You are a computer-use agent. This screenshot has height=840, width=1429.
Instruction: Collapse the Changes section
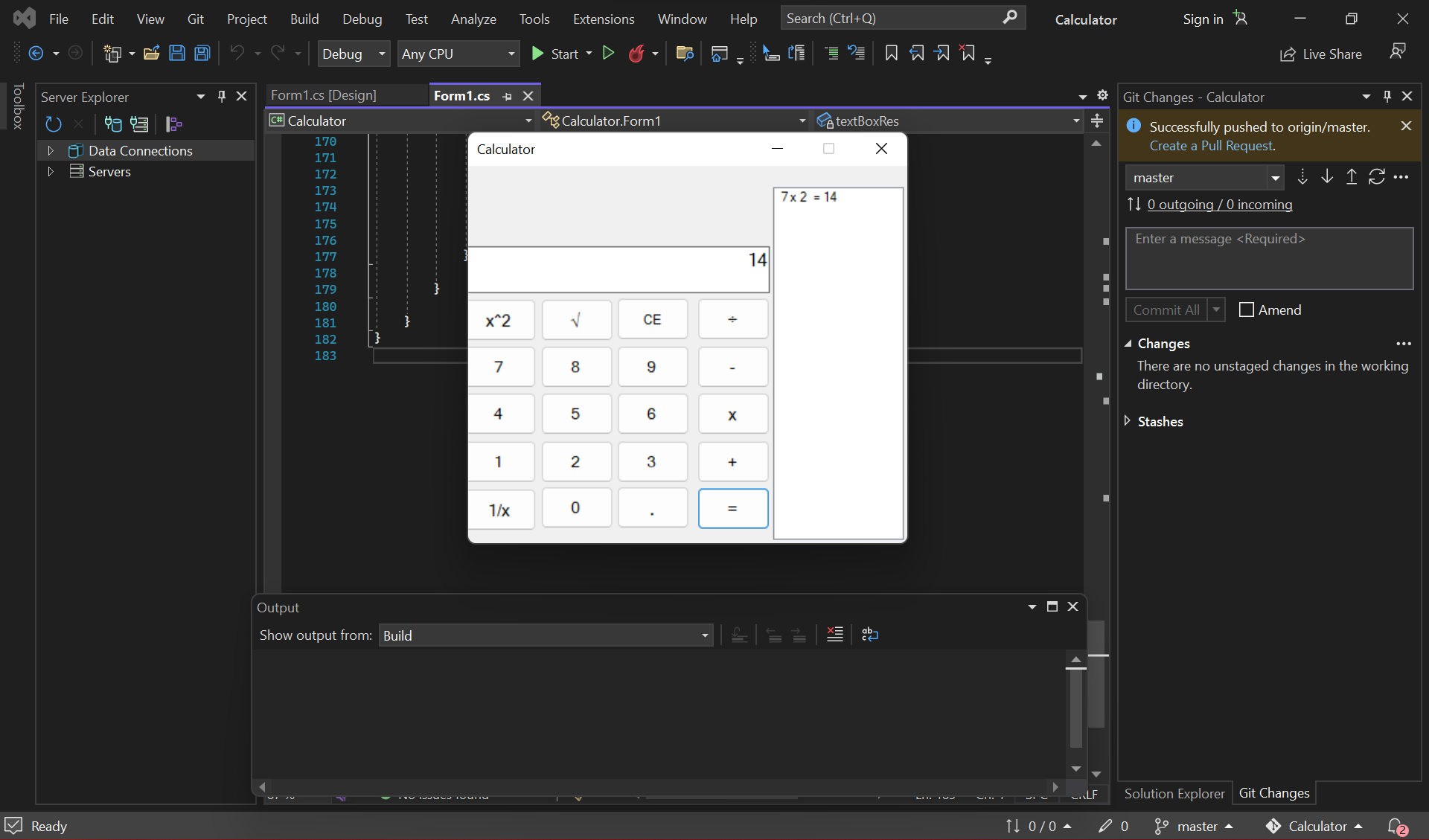(1128, 344)
